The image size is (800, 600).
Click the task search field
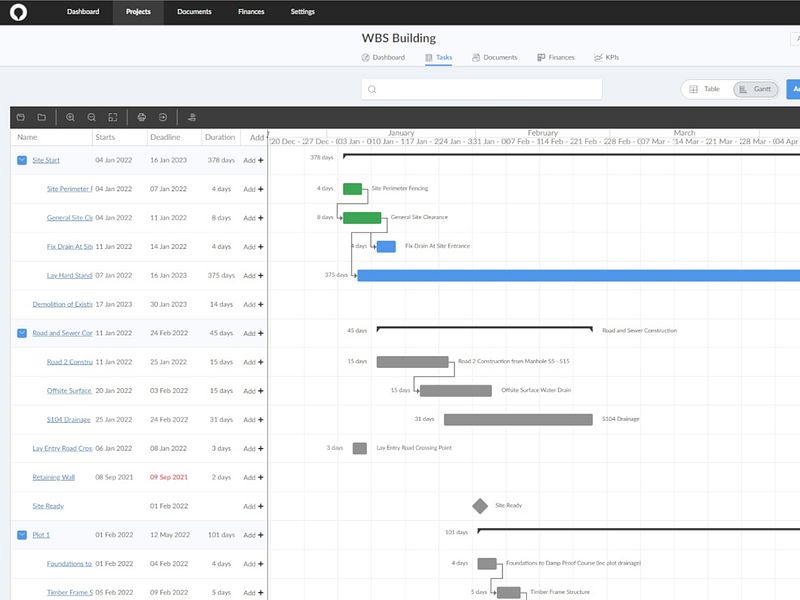click(x=482, y=89)
